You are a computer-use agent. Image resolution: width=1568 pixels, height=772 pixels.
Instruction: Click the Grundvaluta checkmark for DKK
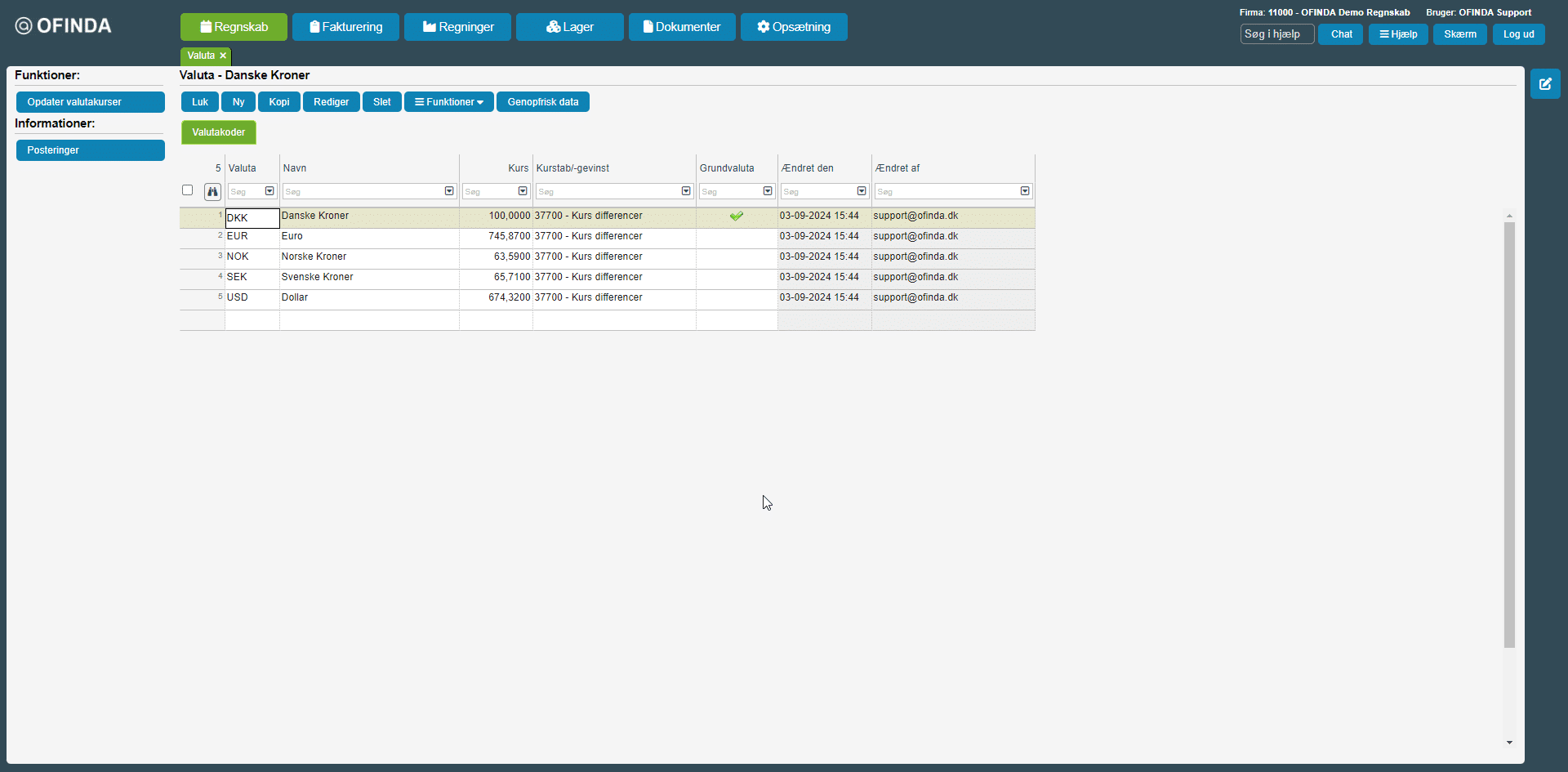pyautogui.click(x=736, y=216)
